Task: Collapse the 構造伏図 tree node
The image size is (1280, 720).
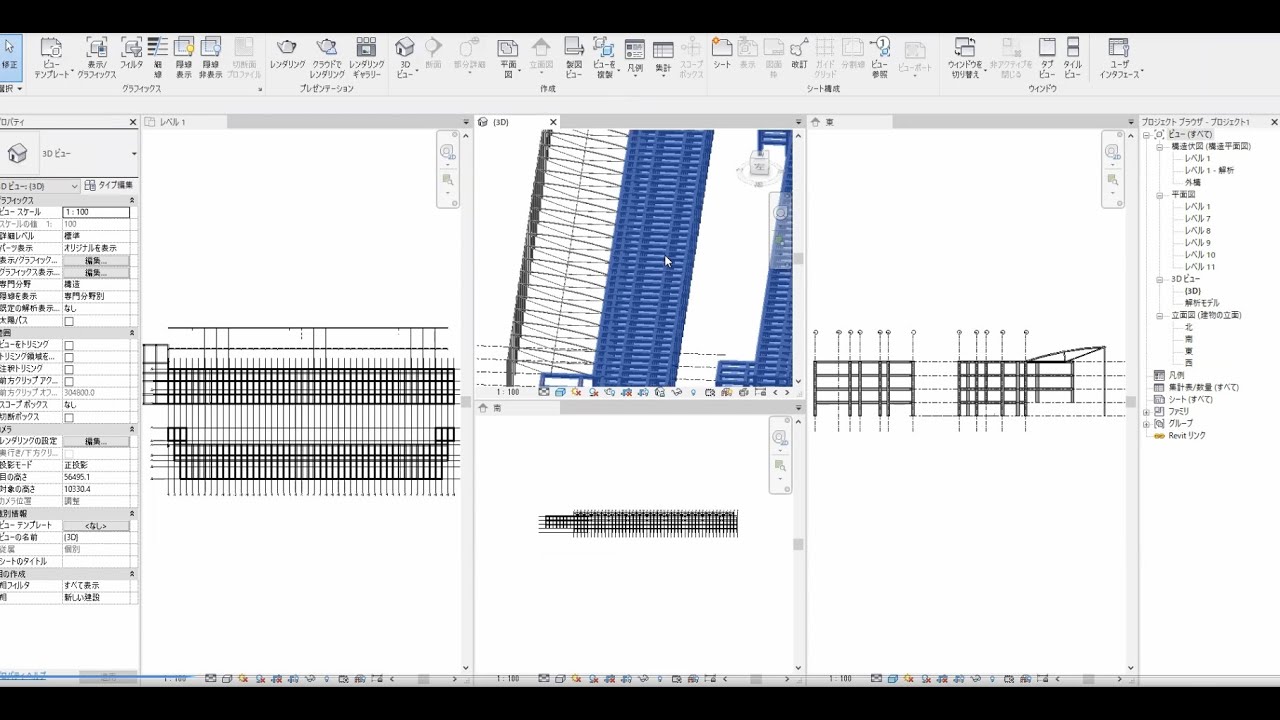Action: [x=1160, y=146]
